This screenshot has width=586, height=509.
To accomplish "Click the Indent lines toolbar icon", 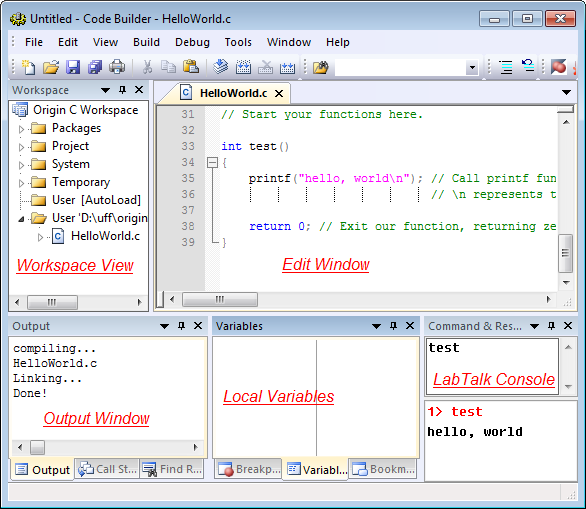I will [x=506, y=67].
